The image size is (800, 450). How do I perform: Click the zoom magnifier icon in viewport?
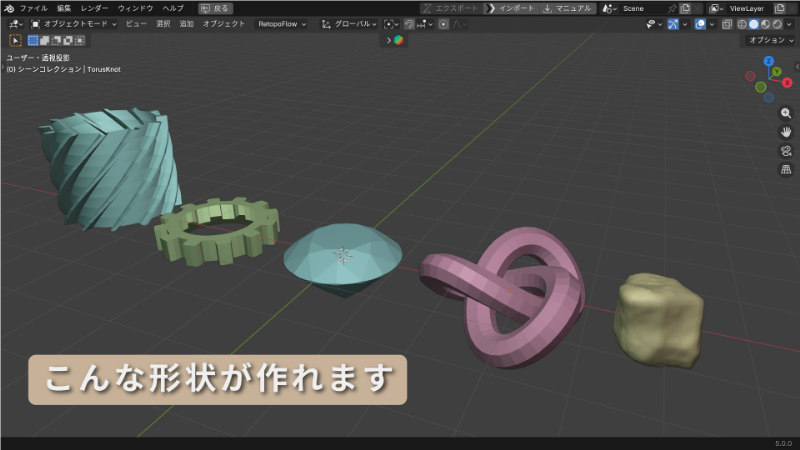[786, 113]
